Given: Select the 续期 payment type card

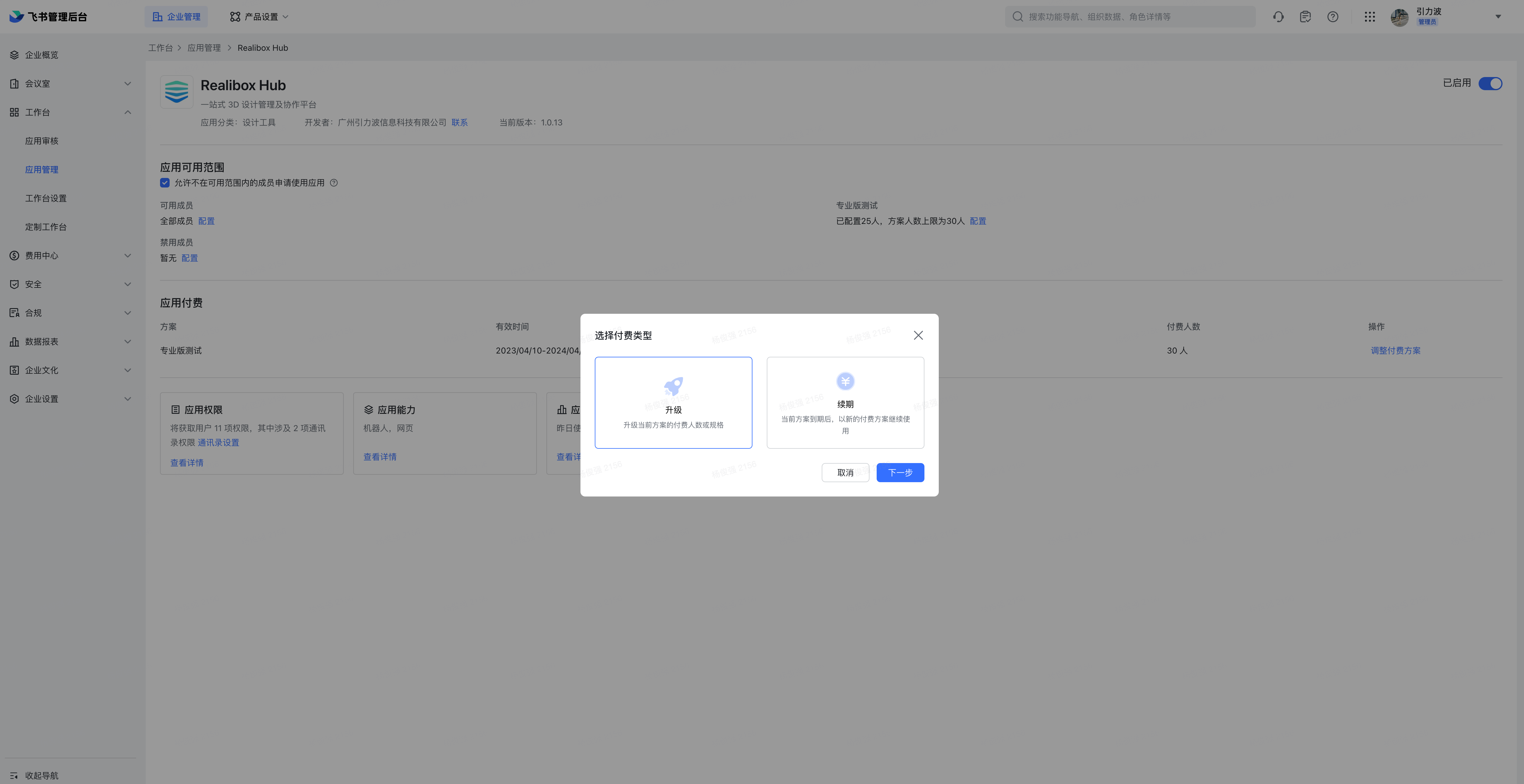Looking at the screenshot, I should 845,402.
